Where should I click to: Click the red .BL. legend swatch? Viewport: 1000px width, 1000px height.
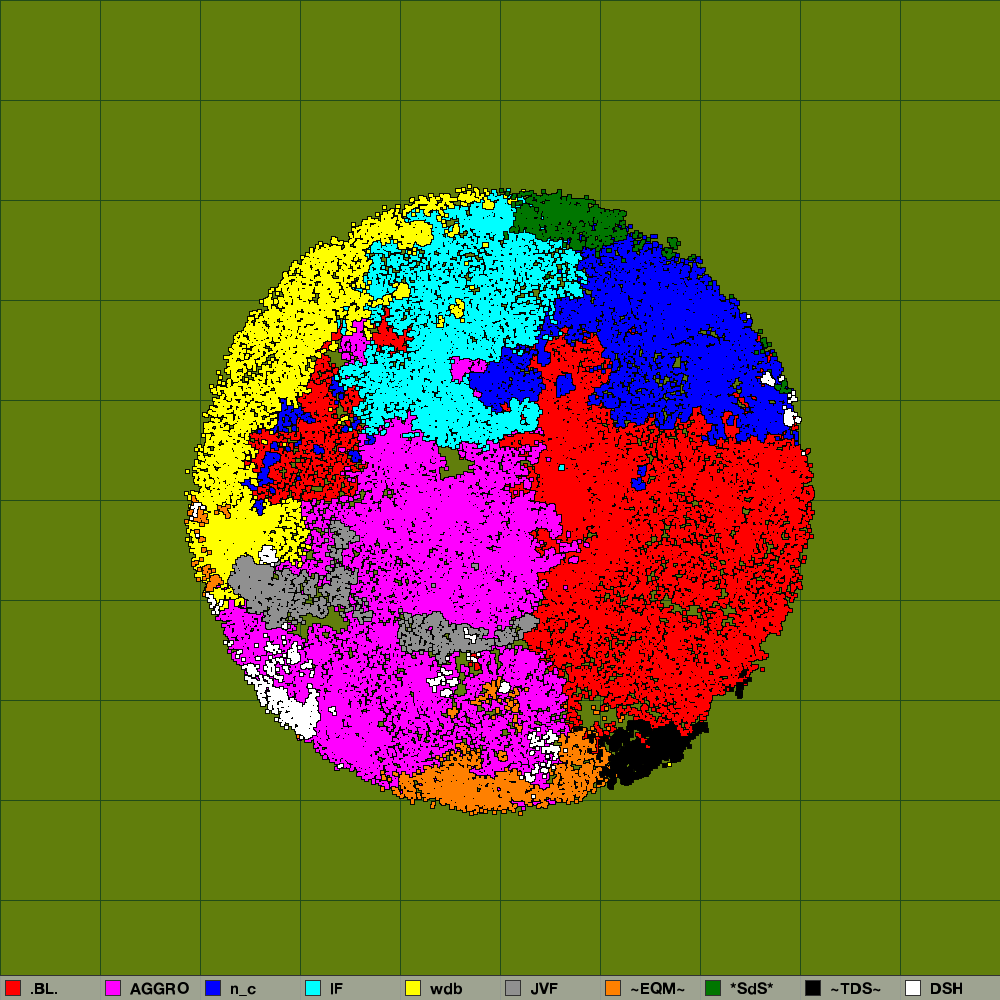pyautogui.click(x=13, y=988)
